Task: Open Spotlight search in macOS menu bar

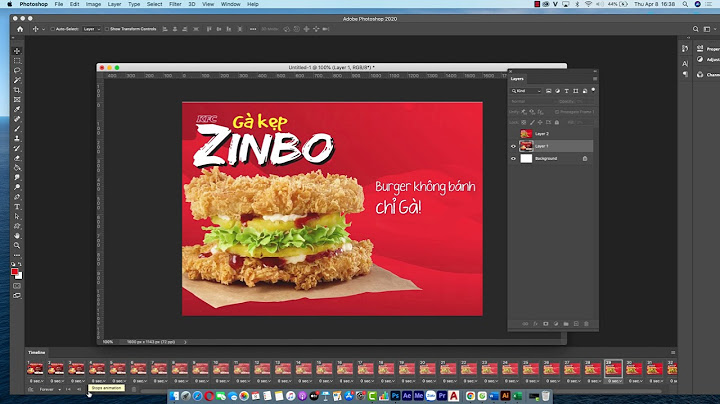Action: click(685, 4)
